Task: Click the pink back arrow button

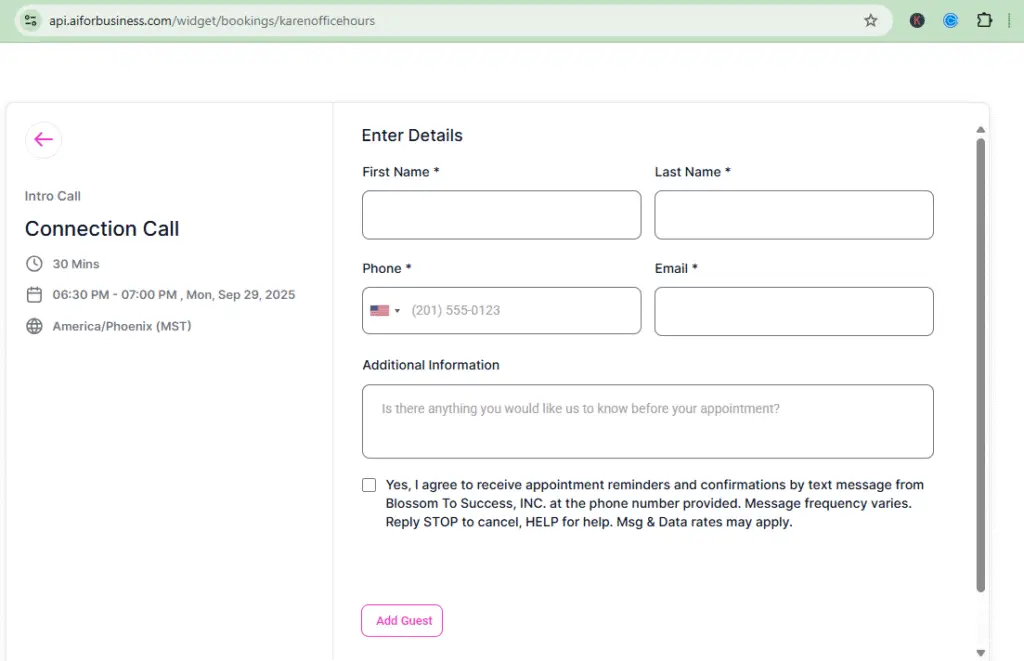Action: tap(43, 140)
